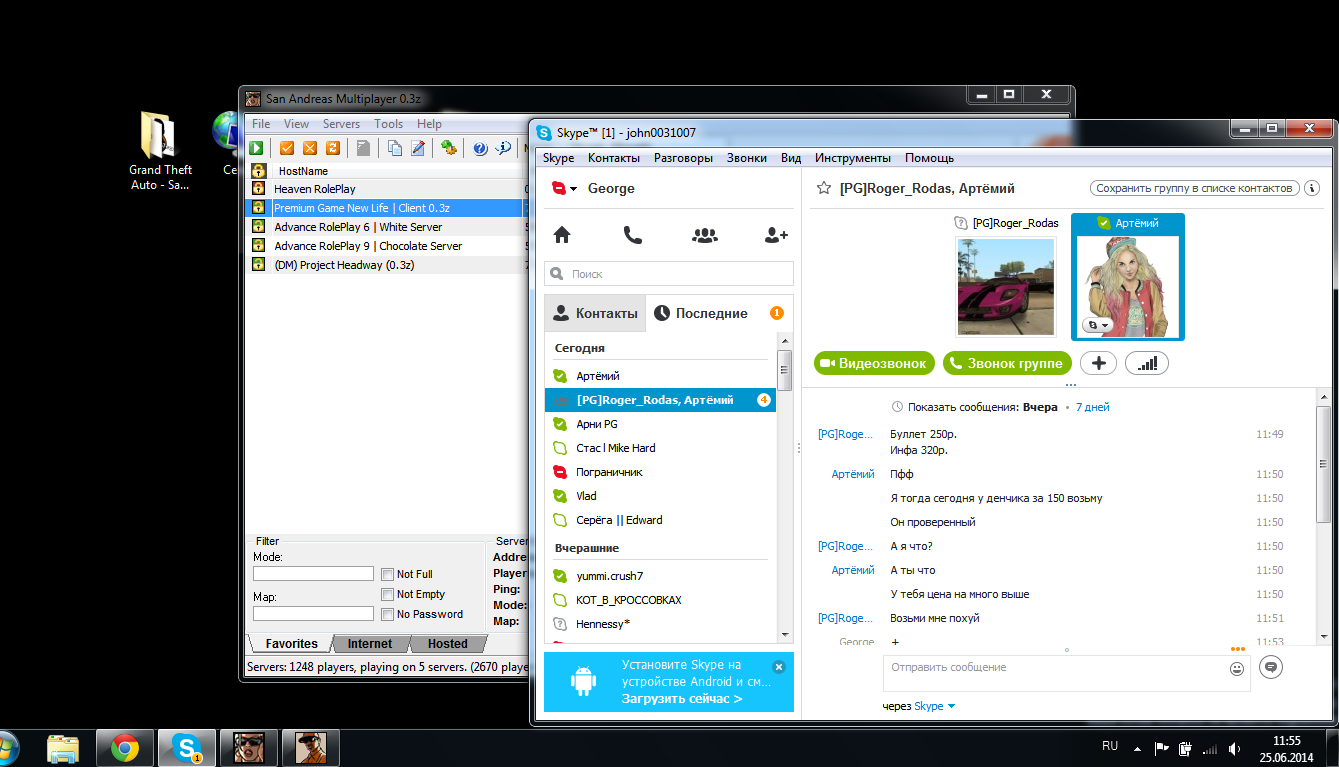Toggle the Not Full checkbox
The width and height of the screenshot is (1339, 767).
click(387, 574)
